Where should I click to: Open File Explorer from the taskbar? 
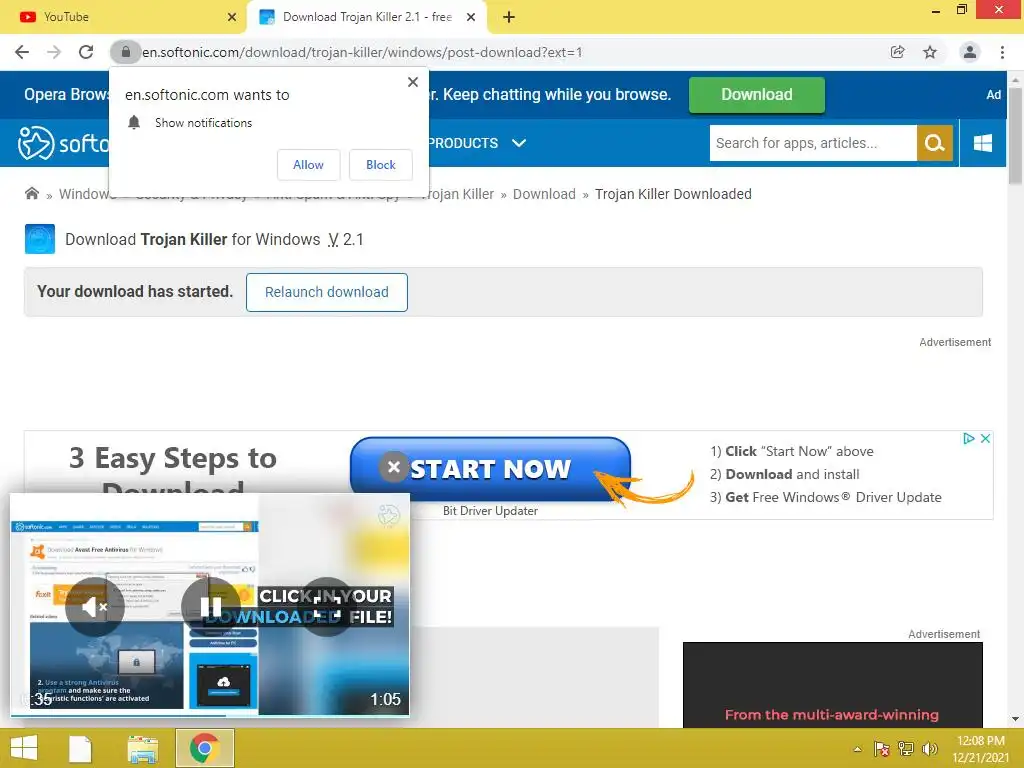click(142, 749)
